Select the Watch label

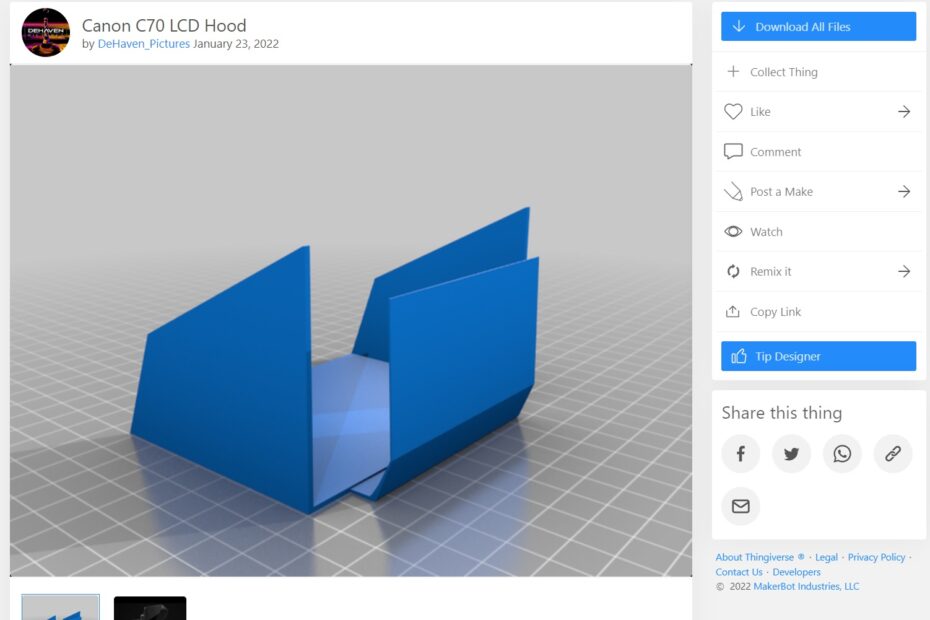tap(766, 231)
